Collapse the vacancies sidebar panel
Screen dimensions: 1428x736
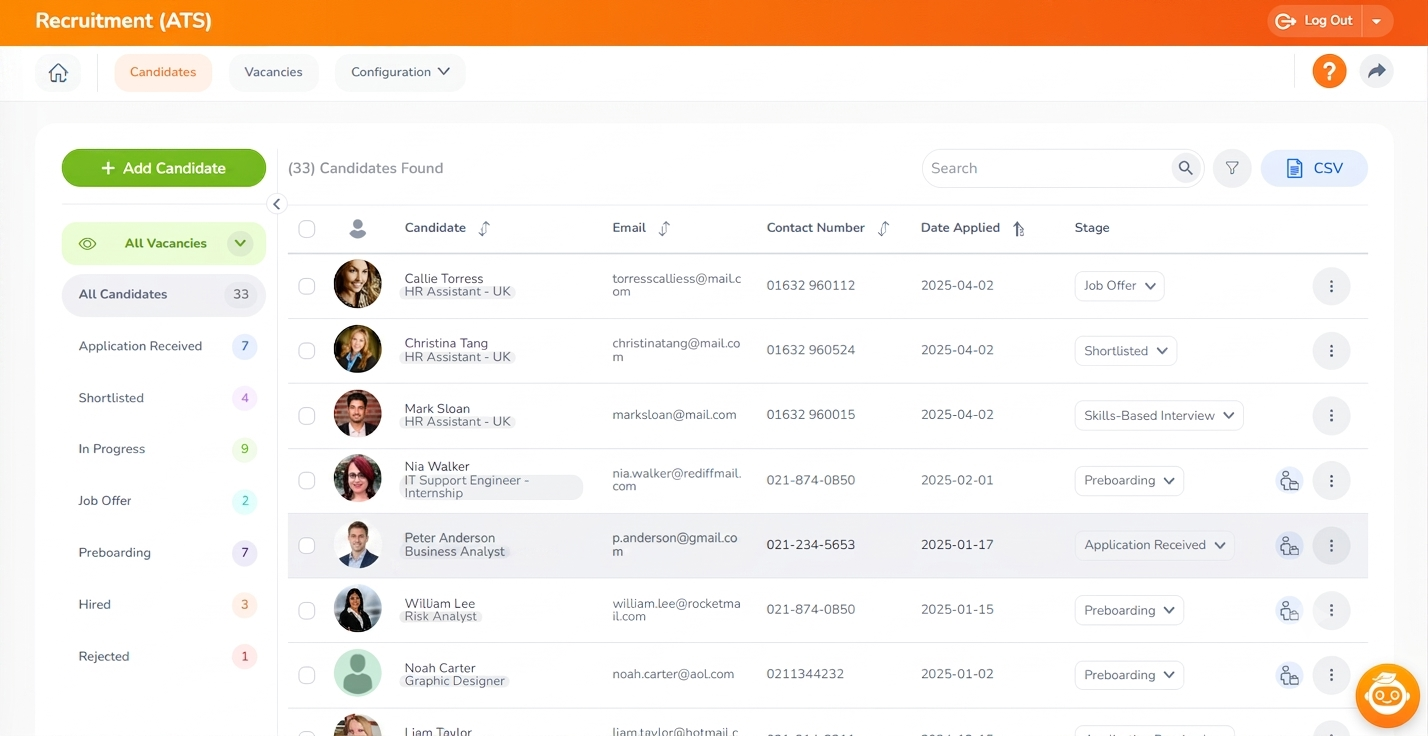(x=277, y=204)
